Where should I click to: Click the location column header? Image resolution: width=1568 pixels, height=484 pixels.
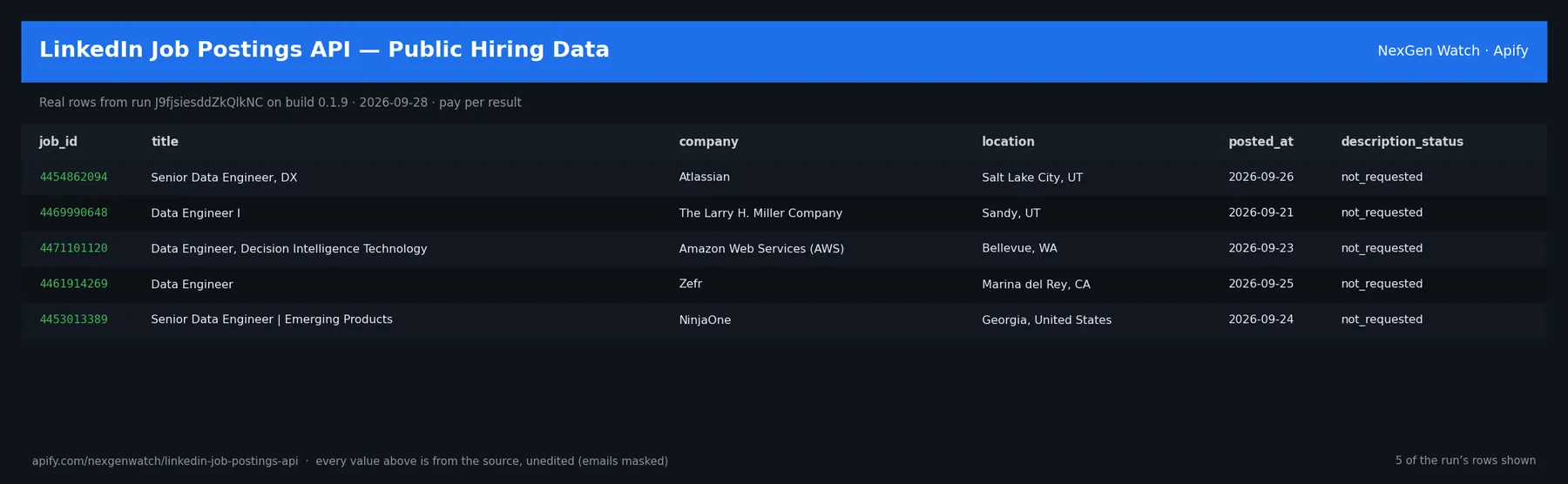tap(1008, 141)
